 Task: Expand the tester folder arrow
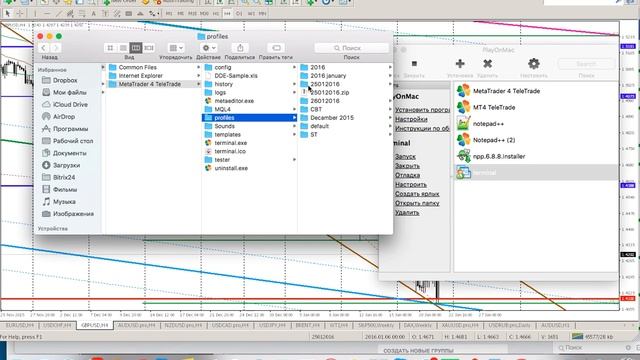(x=294, y=160)
